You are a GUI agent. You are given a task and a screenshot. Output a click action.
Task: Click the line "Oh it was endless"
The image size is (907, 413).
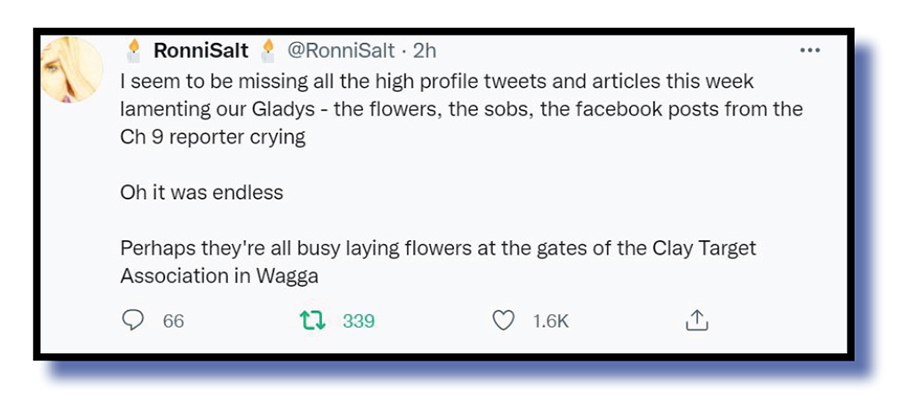coord(201,193)
